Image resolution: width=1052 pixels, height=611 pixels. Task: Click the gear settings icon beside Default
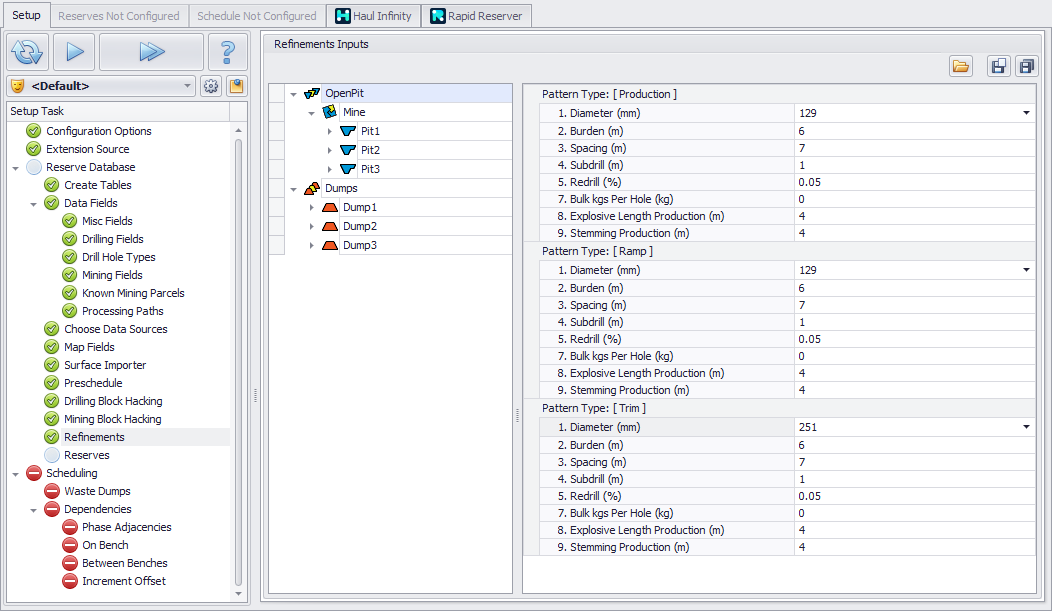point(210,86)
